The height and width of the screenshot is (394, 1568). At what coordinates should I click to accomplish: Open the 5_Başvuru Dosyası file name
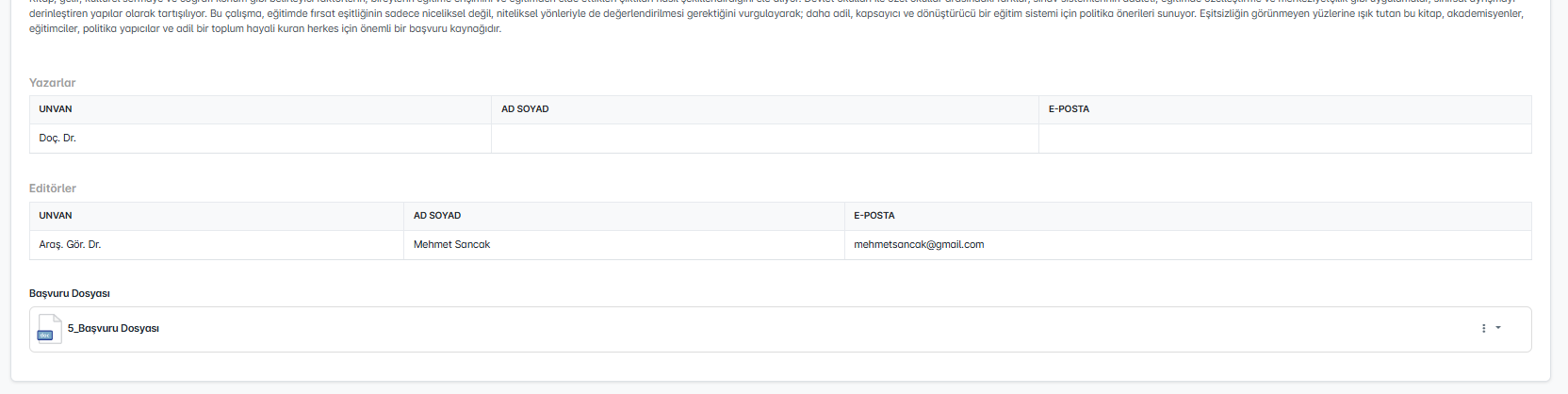[x=113, y=329]
